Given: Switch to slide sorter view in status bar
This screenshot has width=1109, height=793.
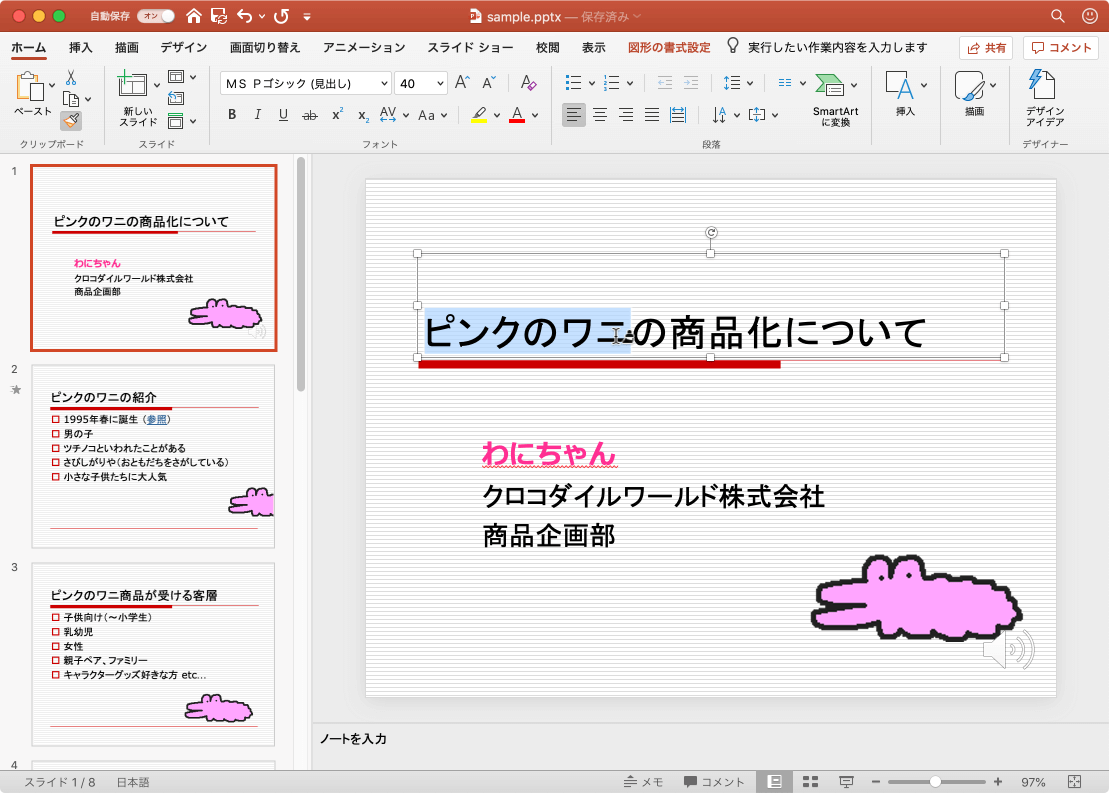Looking at the screenshot, I should (811, 781).
